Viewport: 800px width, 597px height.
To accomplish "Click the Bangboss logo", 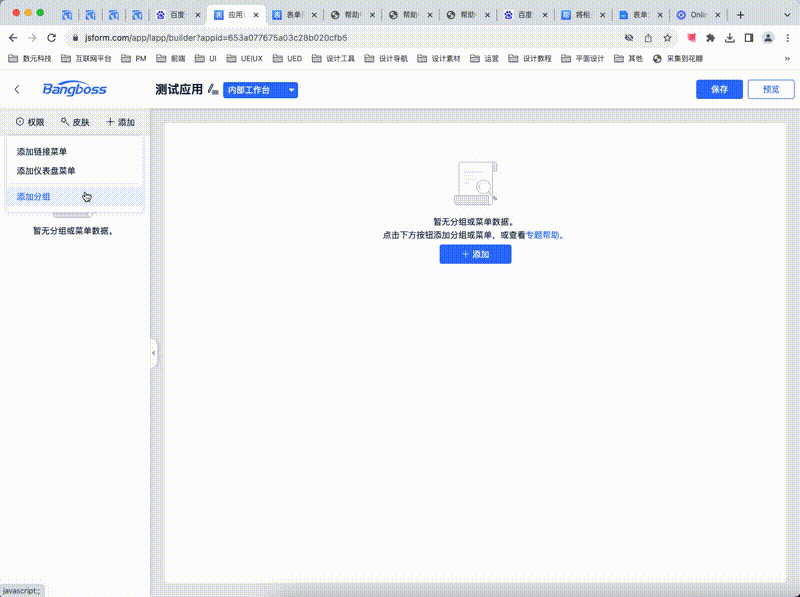I will click(74, 90).
